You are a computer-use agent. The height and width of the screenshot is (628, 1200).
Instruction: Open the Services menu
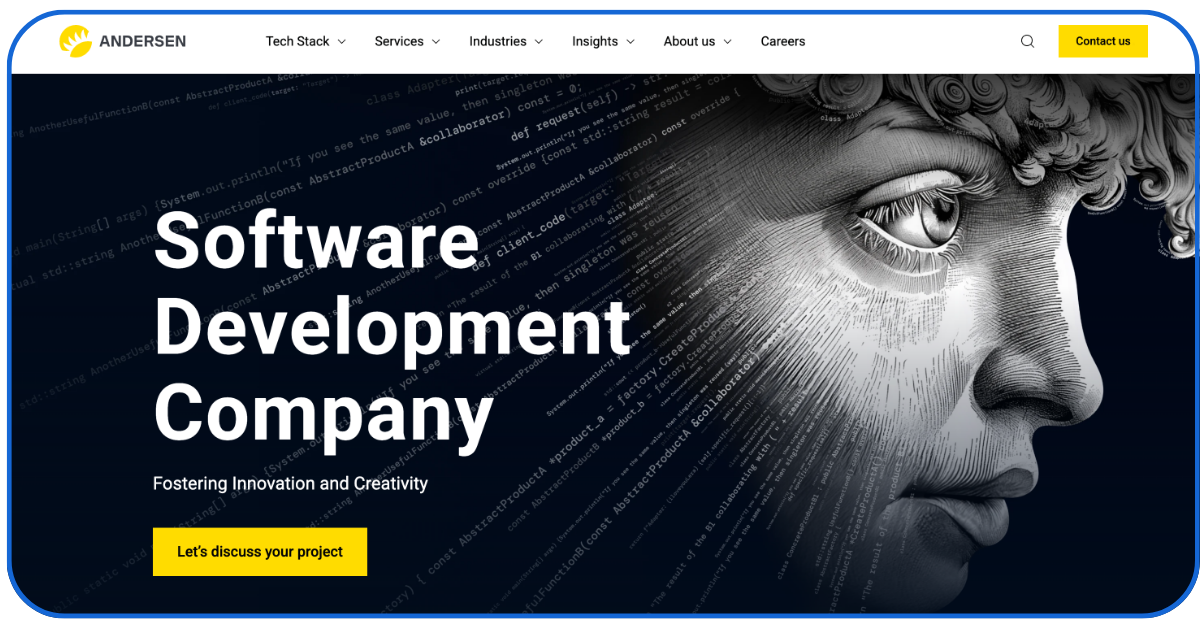(x=399, y=41)
